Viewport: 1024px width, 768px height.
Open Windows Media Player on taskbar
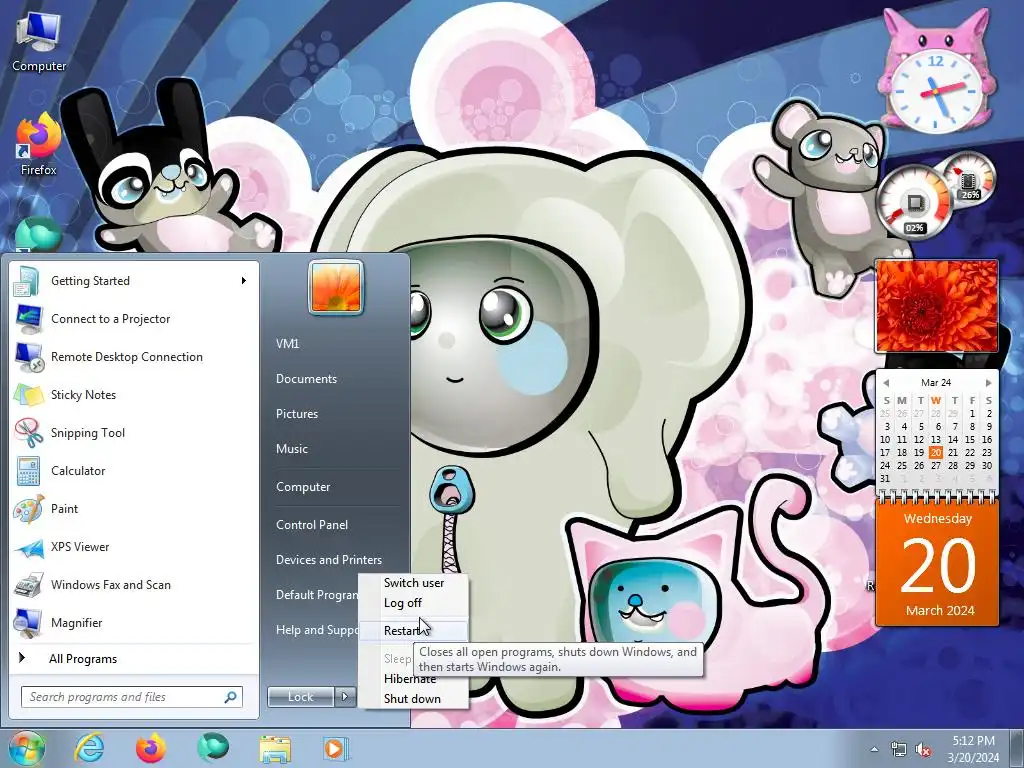(x=336, y=748)
